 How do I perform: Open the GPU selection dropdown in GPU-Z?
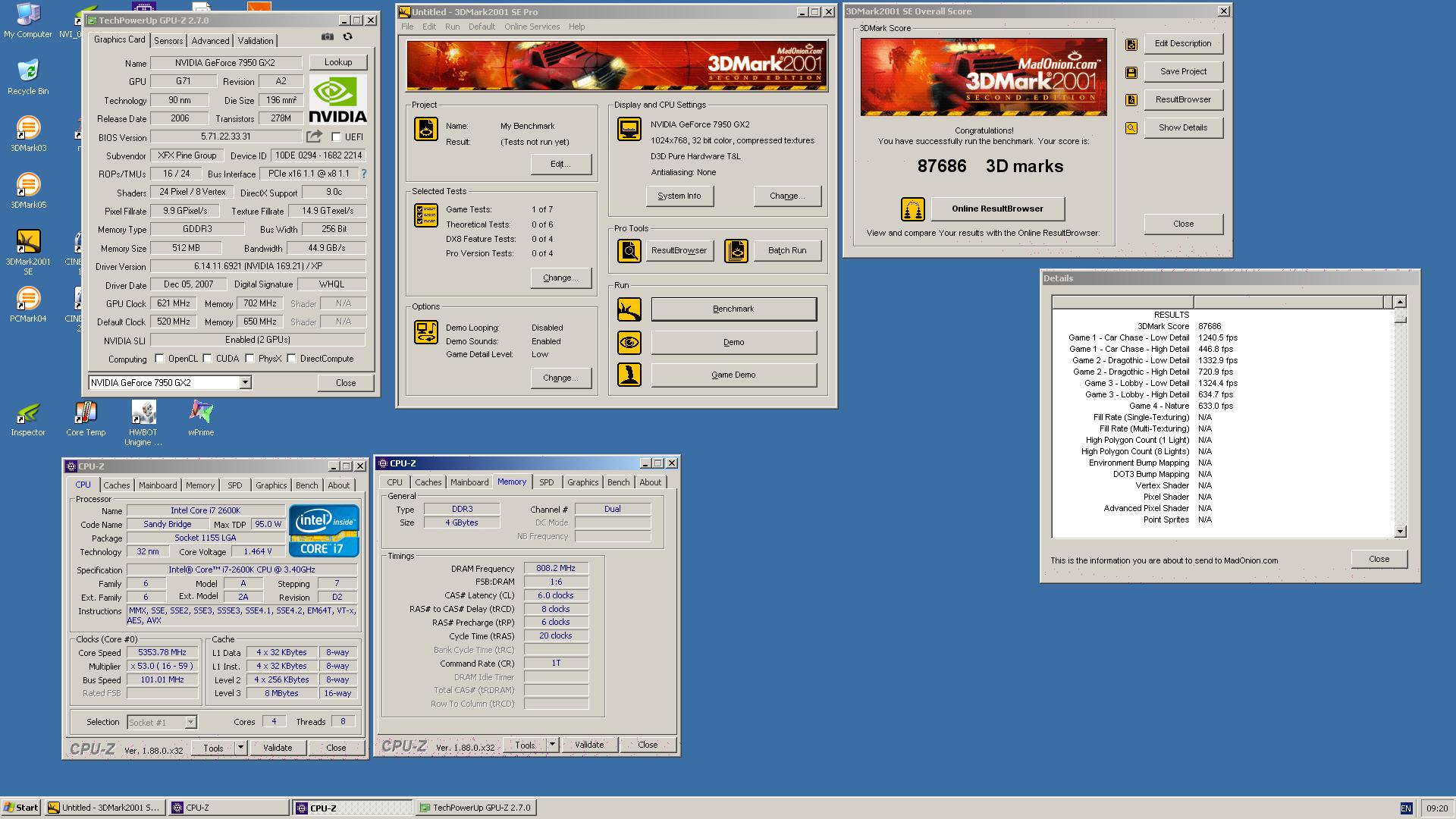245,383
